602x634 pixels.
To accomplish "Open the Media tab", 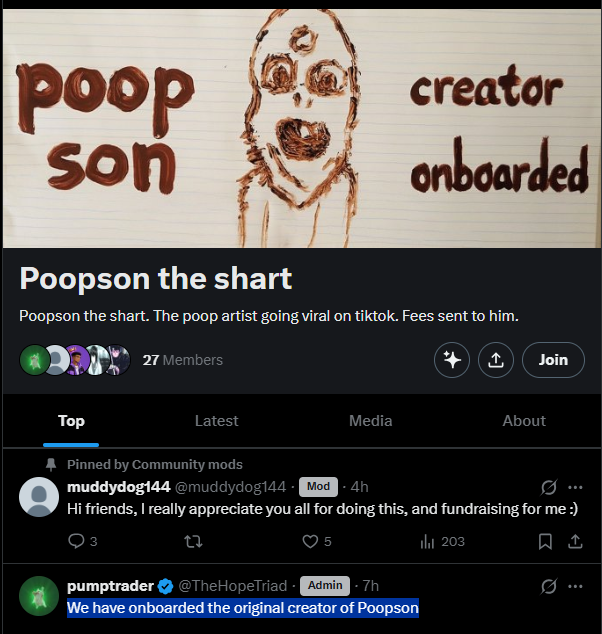I will 370,421.
